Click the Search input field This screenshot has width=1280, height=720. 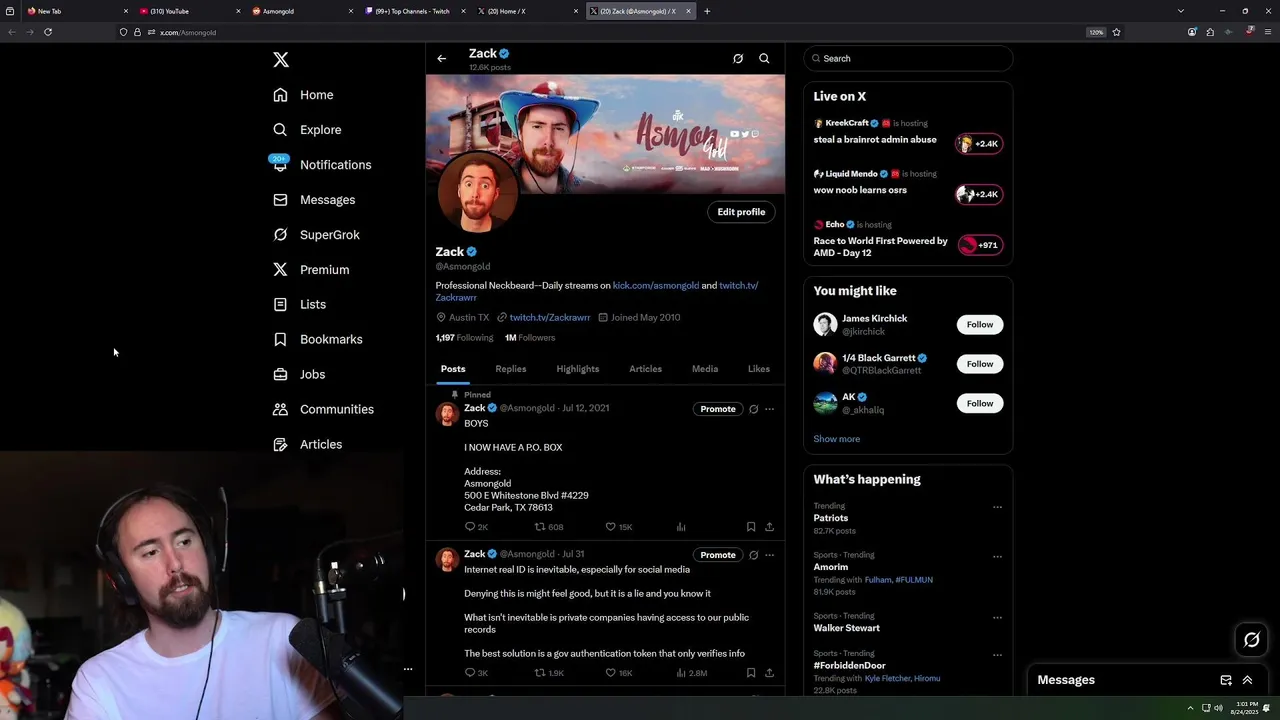click(x=908, y=58)
